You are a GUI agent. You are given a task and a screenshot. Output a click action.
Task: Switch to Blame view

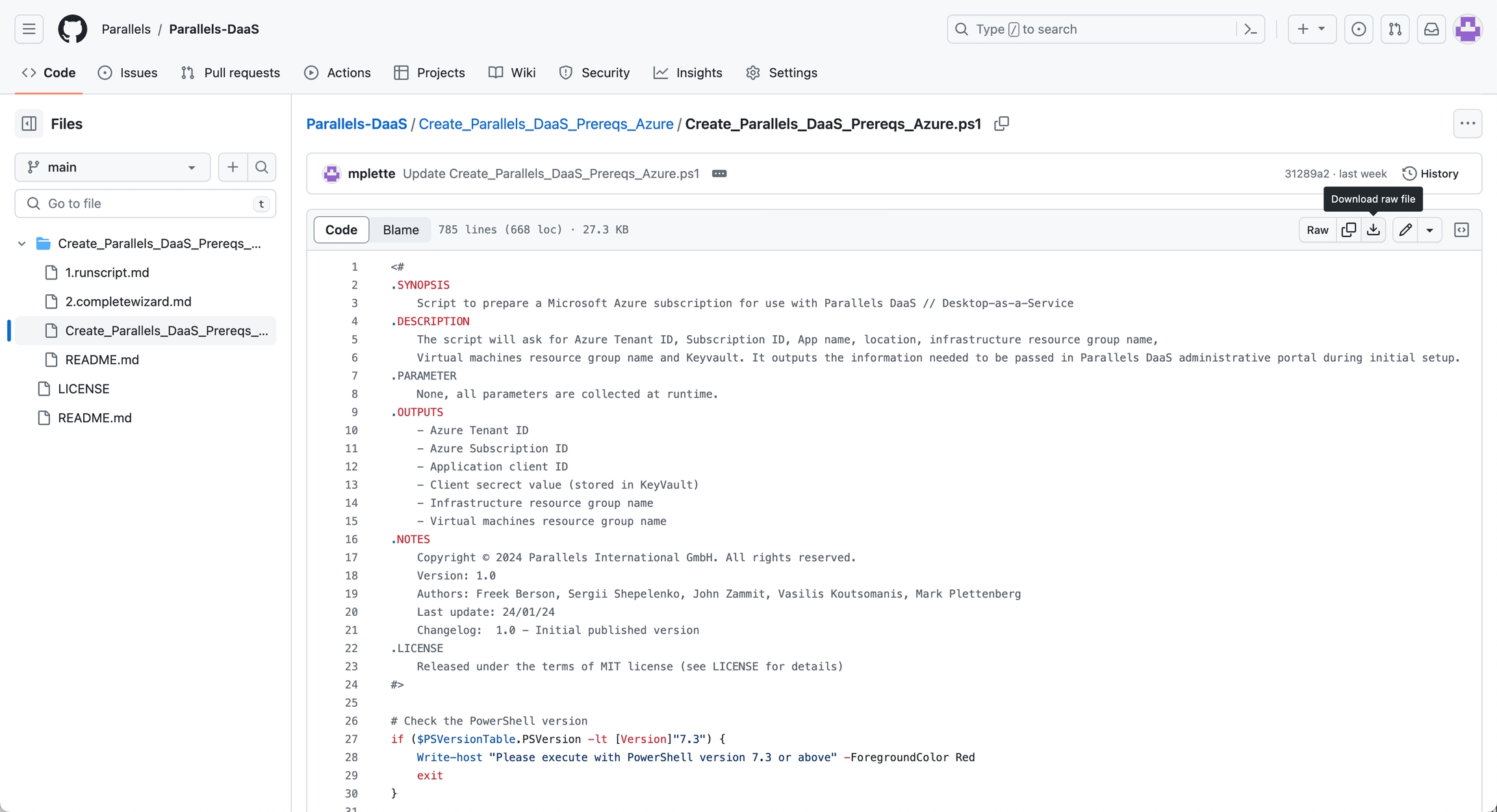pos(400,230)
